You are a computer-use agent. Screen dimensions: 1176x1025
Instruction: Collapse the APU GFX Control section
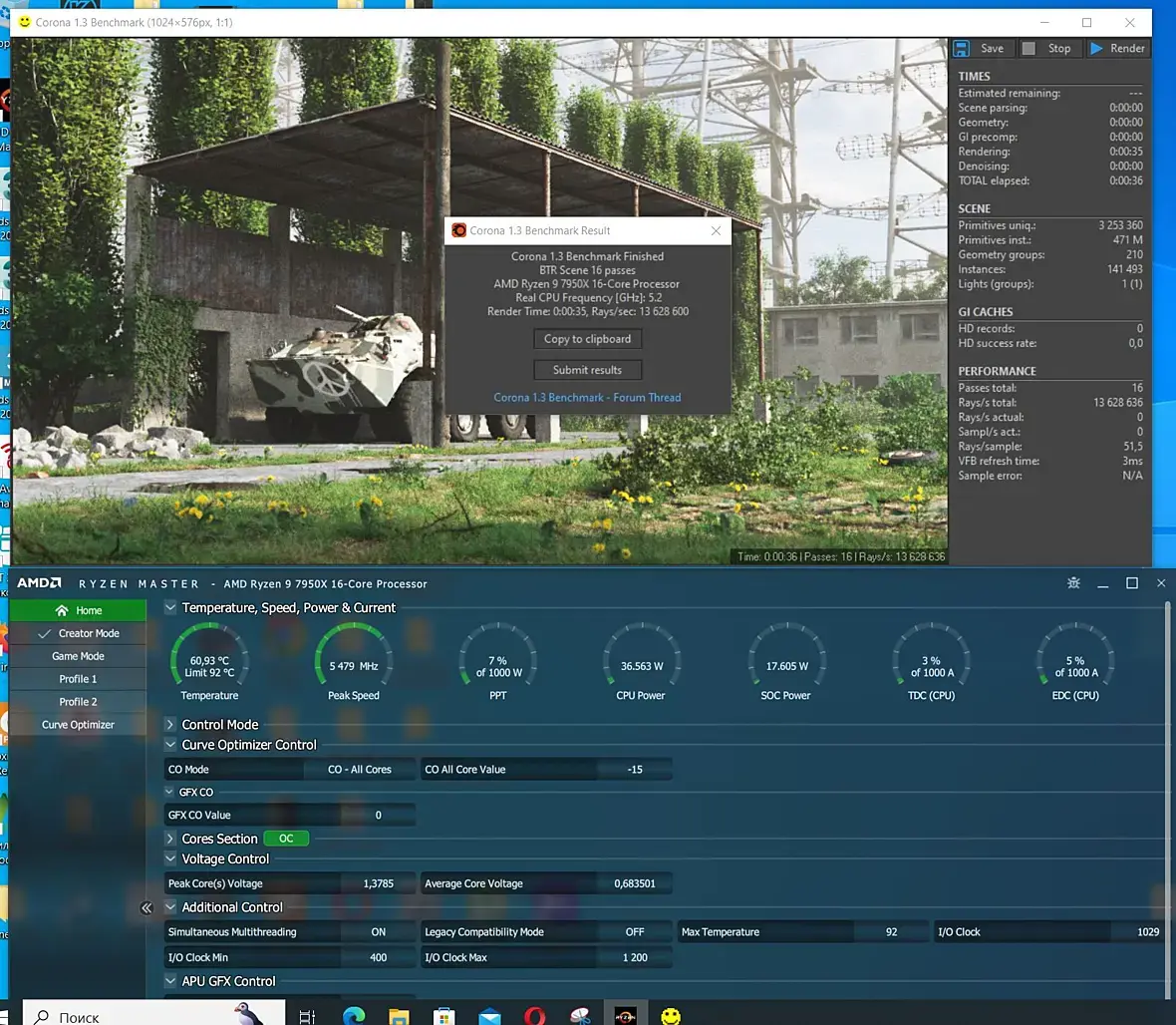(x=170, y=981)
